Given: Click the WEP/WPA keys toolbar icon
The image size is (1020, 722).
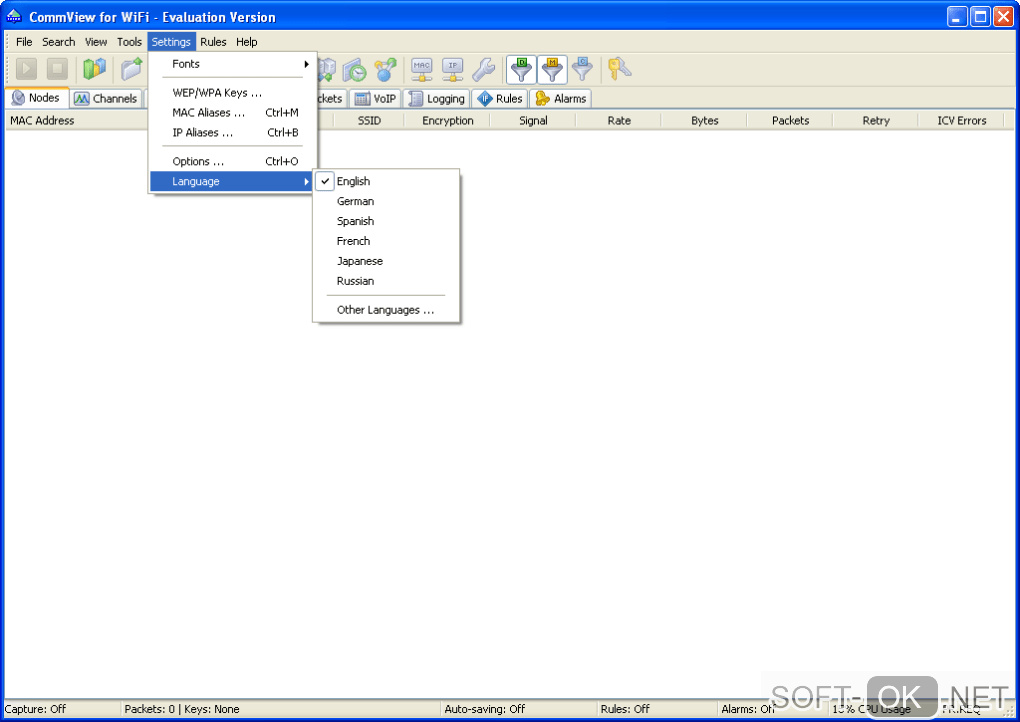Looking at the screenshot, I should pyautogui.click(x=619, y=70).
